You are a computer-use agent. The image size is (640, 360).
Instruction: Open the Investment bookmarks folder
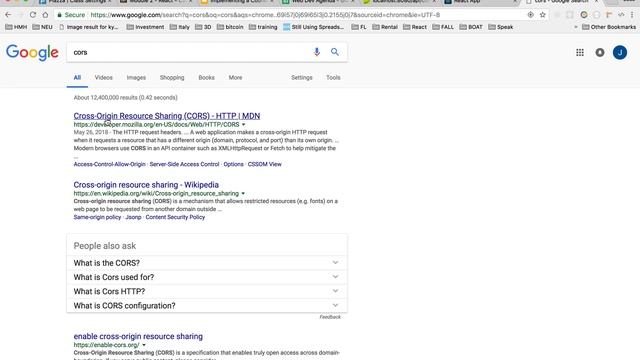(x=145, y=27)
